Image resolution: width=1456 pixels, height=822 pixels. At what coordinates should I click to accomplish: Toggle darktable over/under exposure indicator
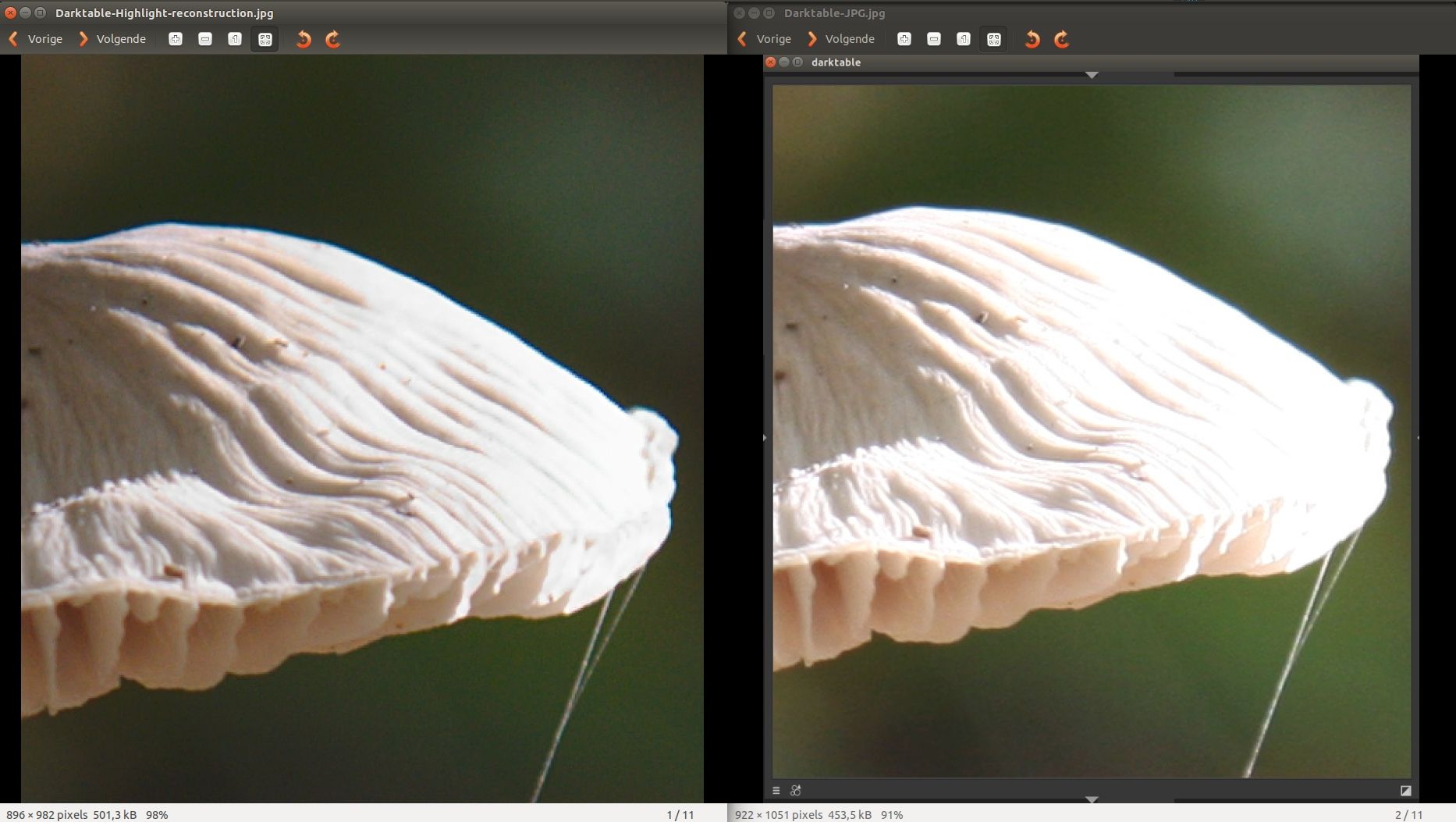(1405, 791)
